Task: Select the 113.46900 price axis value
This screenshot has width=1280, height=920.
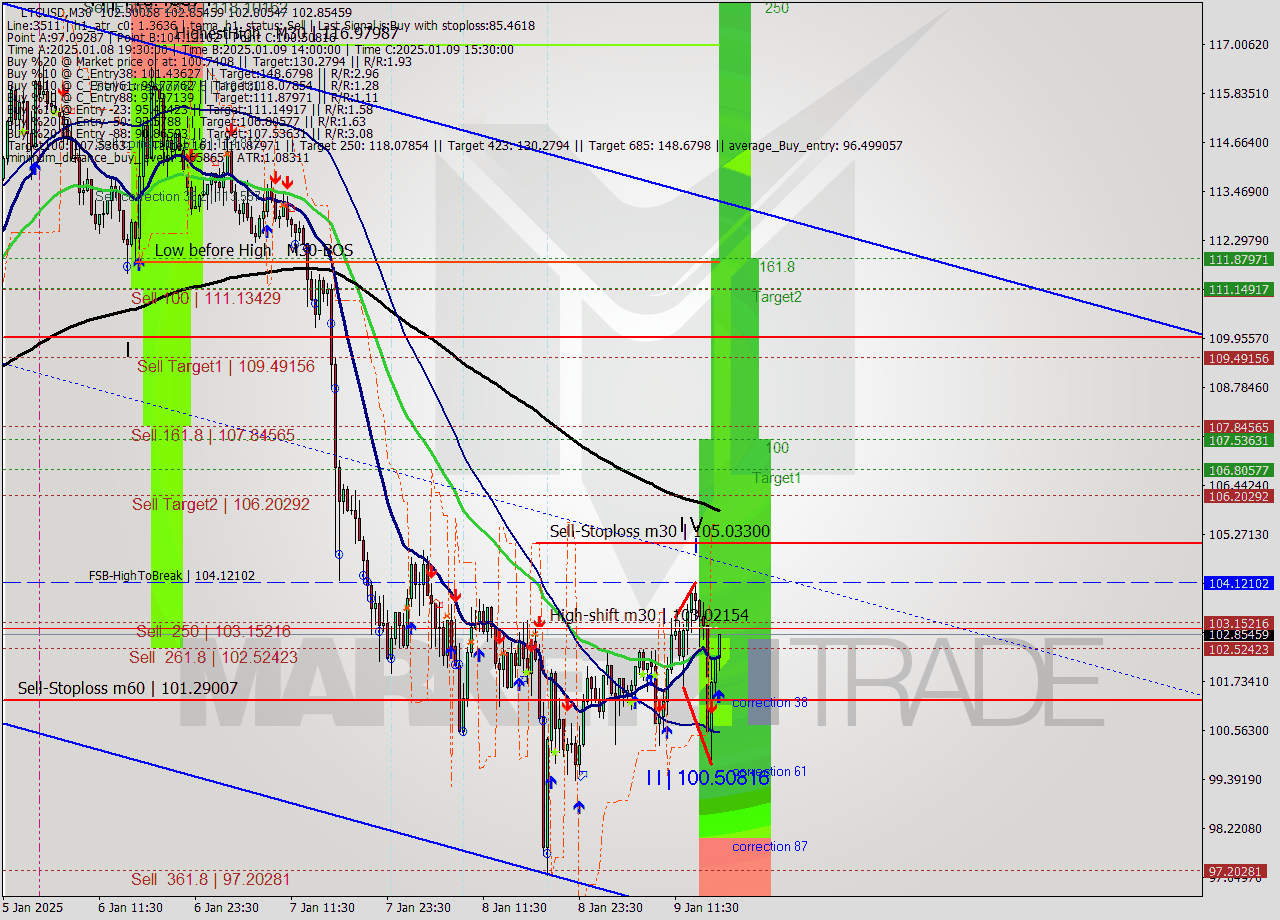Action: click(1239, 192)
